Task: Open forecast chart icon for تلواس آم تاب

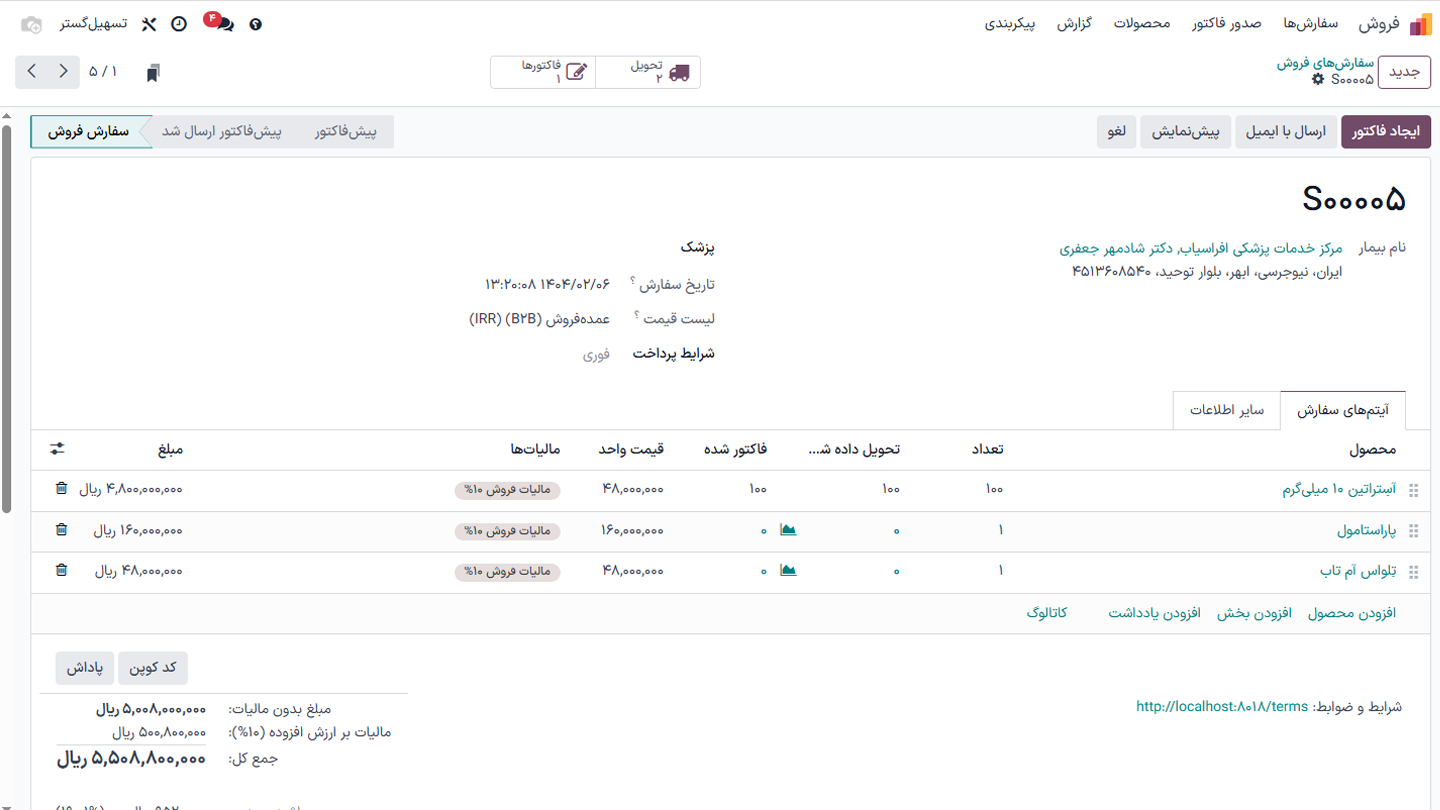Action: tap(788, 571)
